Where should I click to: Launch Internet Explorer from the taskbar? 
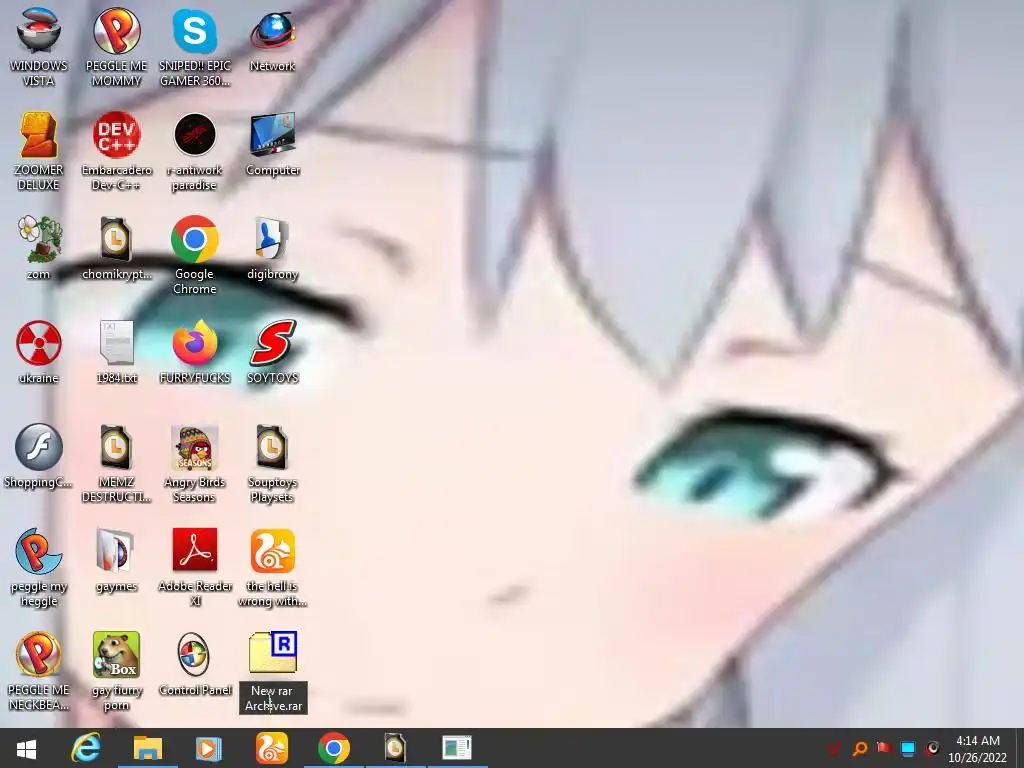click(86, 748)
